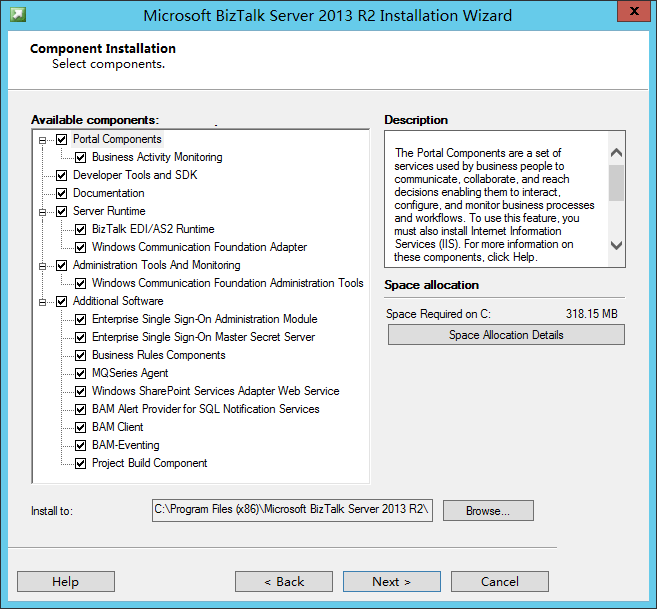Toggle Enterprise Single Sign-On Master Secret Server checkbox
The width and height of the screenshot is (657, 609).
point(80,337)
